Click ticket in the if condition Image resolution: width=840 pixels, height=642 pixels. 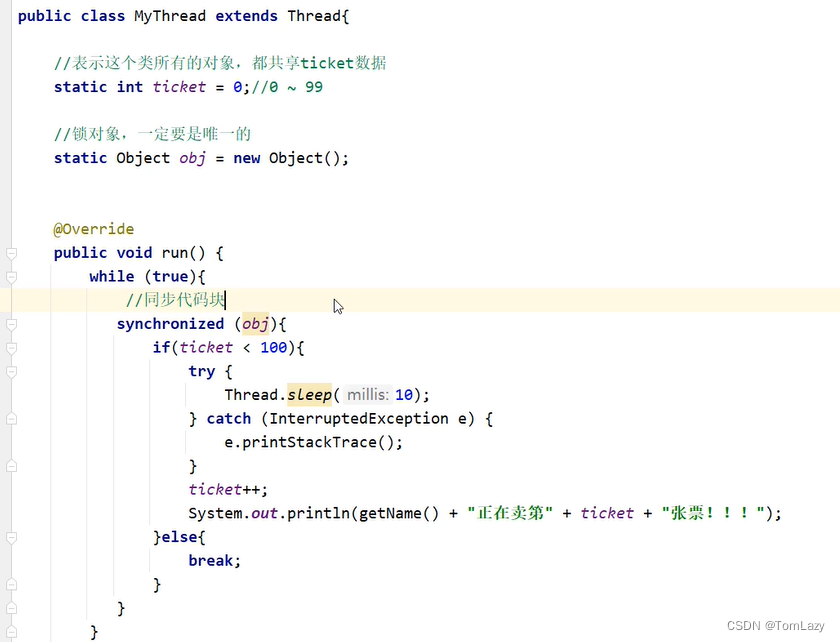[x=206, y=348]
